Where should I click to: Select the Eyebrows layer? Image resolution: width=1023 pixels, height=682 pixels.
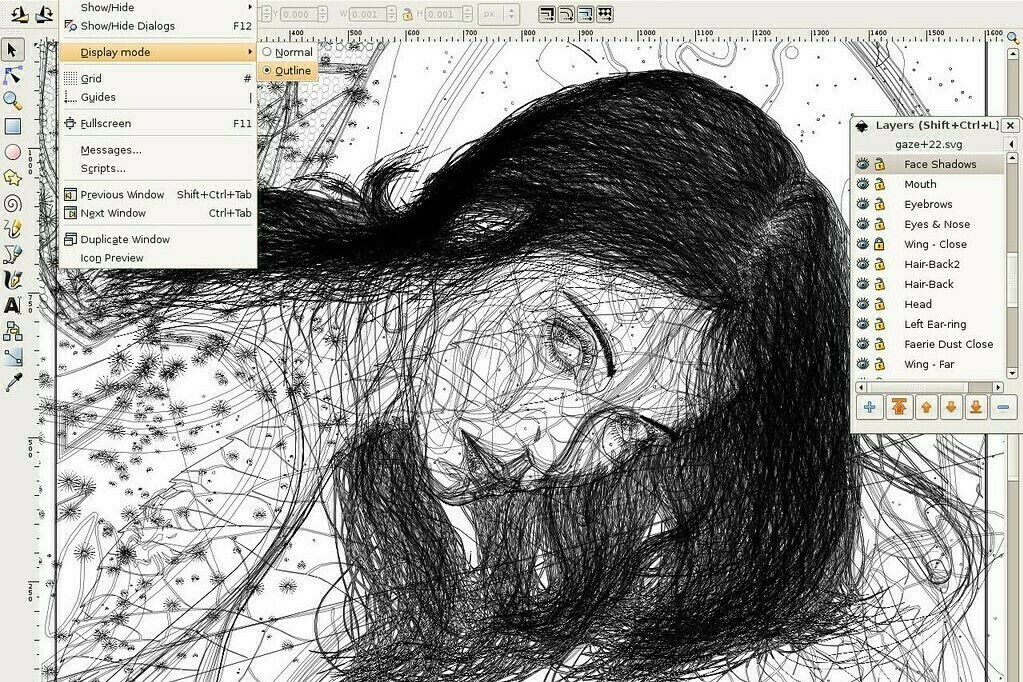coord(928,204)
